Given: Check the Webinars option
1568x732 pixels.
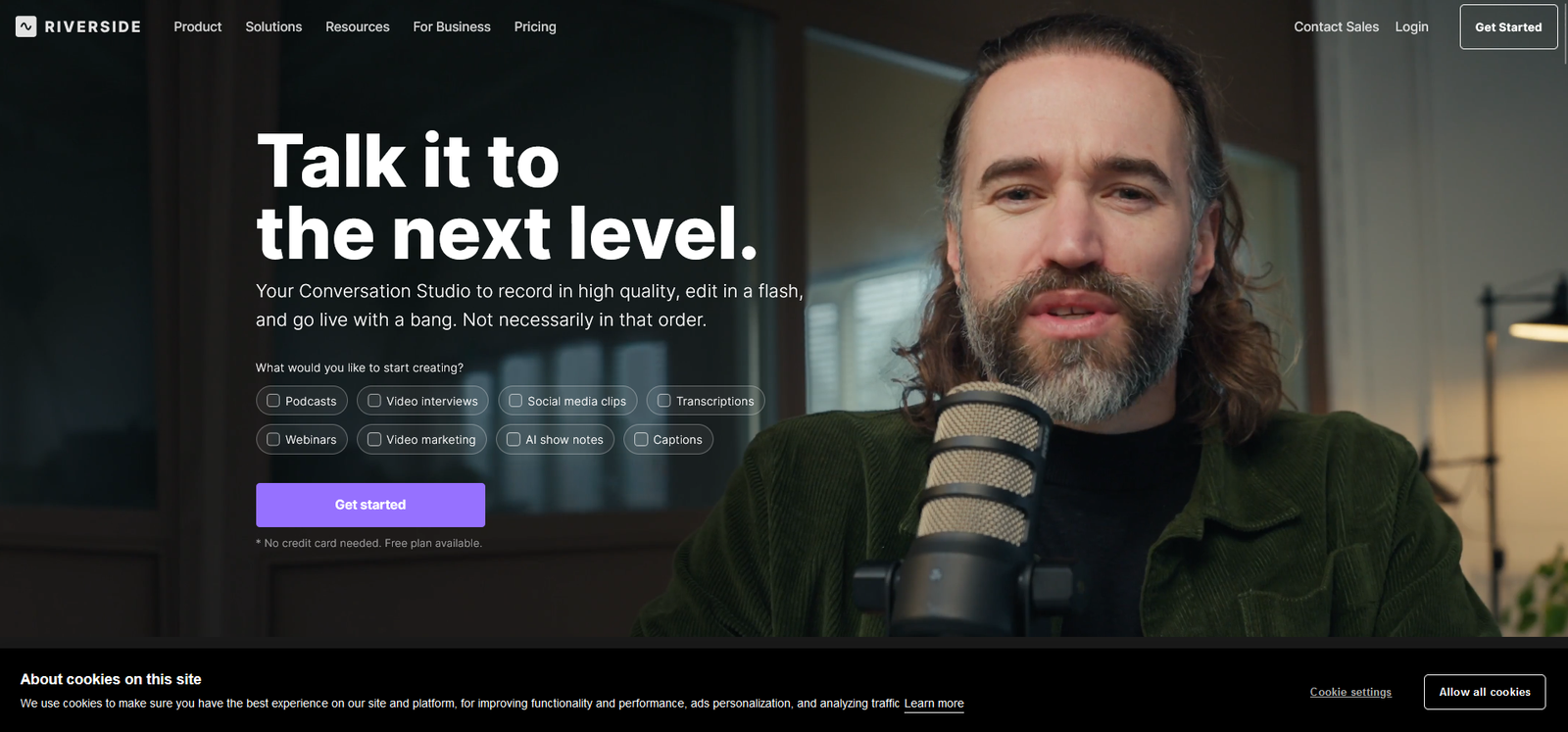Looking at the screenshot, I should coord(273,439).
